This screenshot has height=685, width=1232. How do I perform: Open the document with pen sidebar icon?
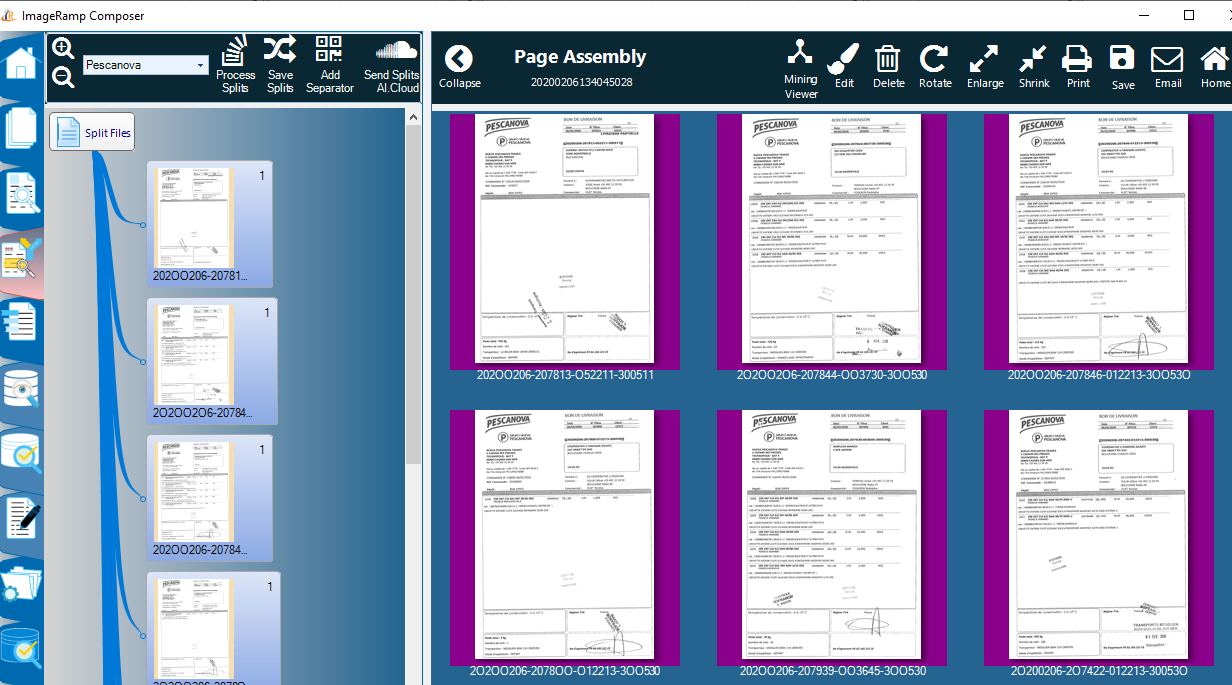(x=22, y=517)
